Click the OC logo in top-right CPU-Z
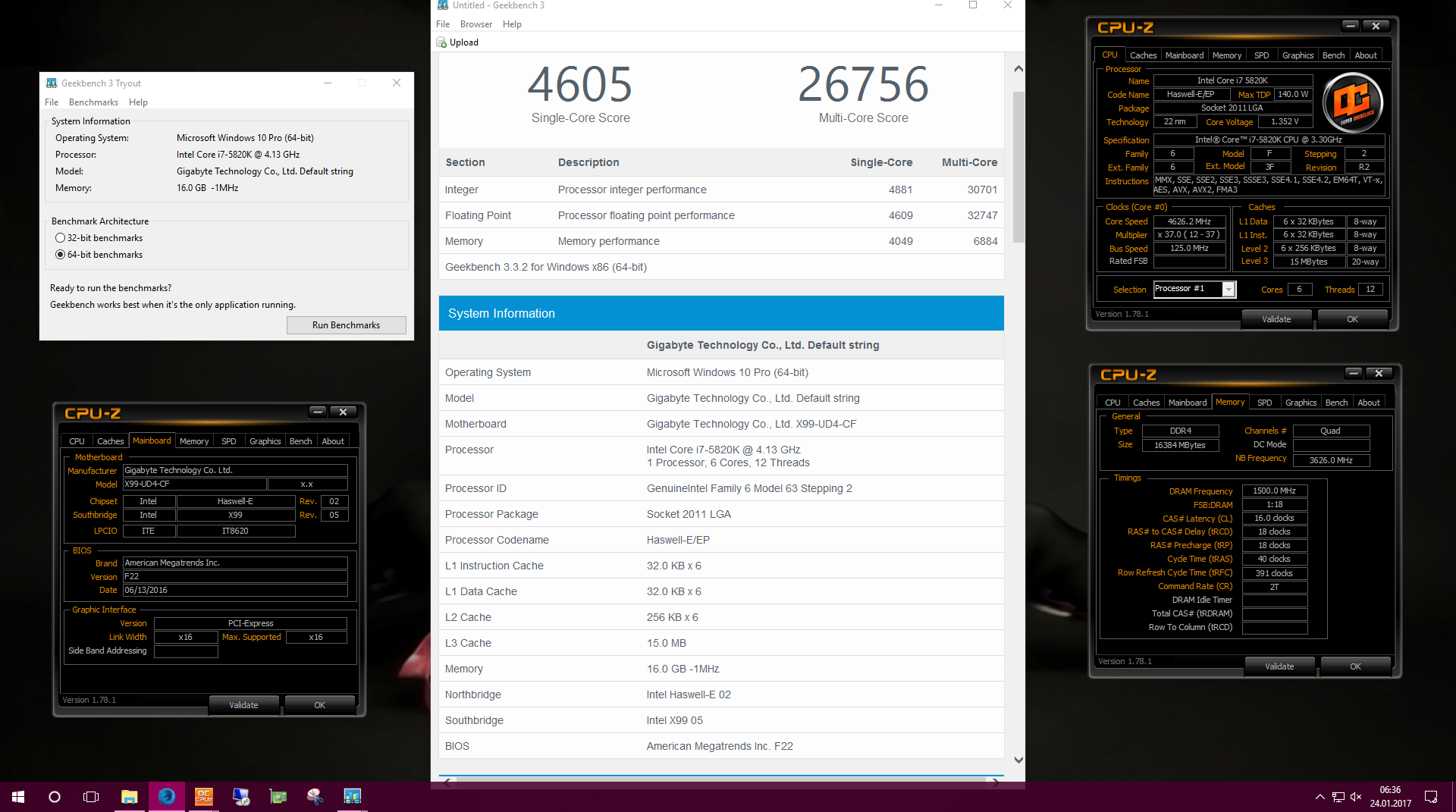Screen dimensions: 1456x812 click(x=1352, y=102)
